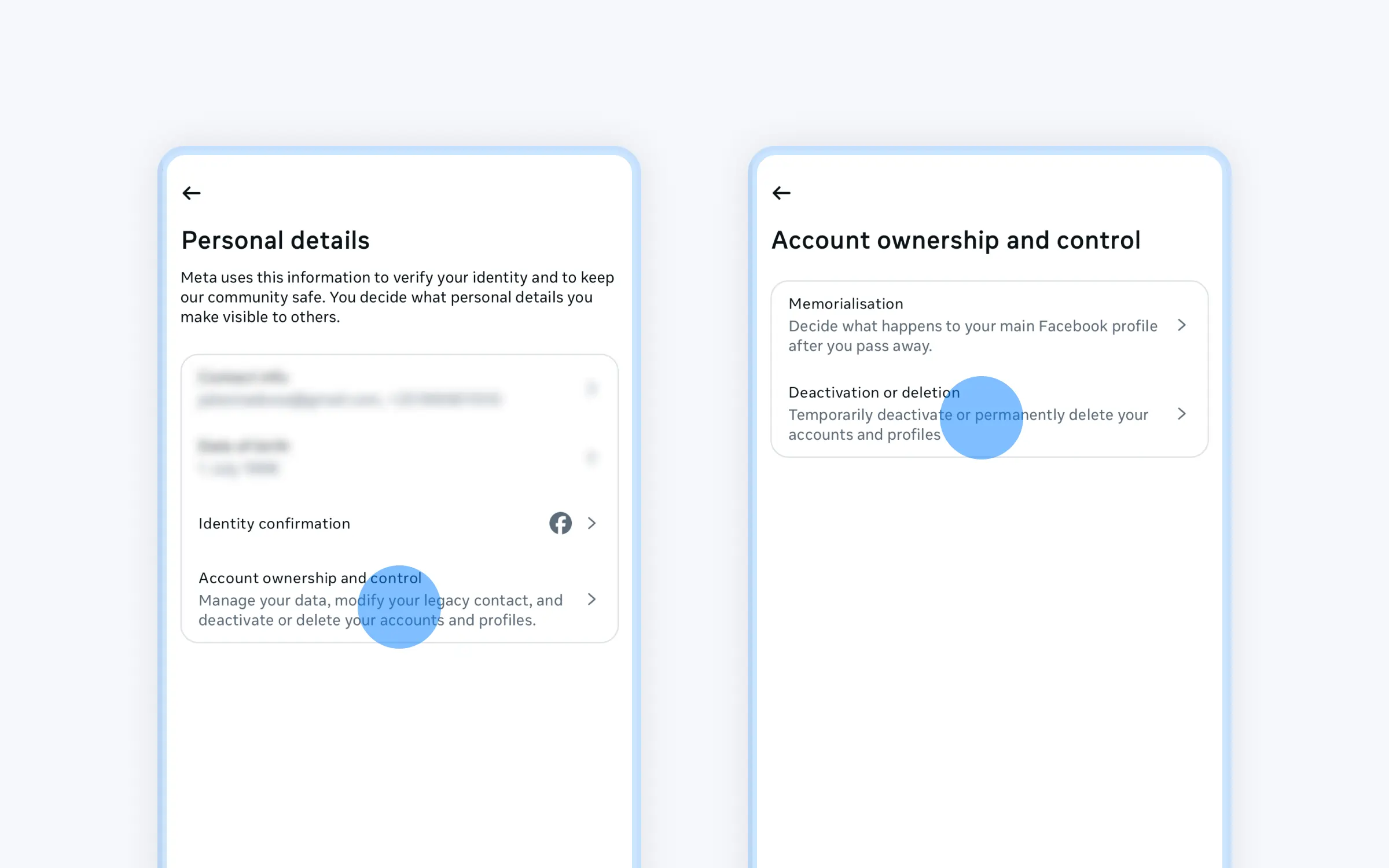Viewport: 1389px width, 868px height.
Task: Click the Facebook logo beside Identity confirmation
Action: (x=560, y=523)
